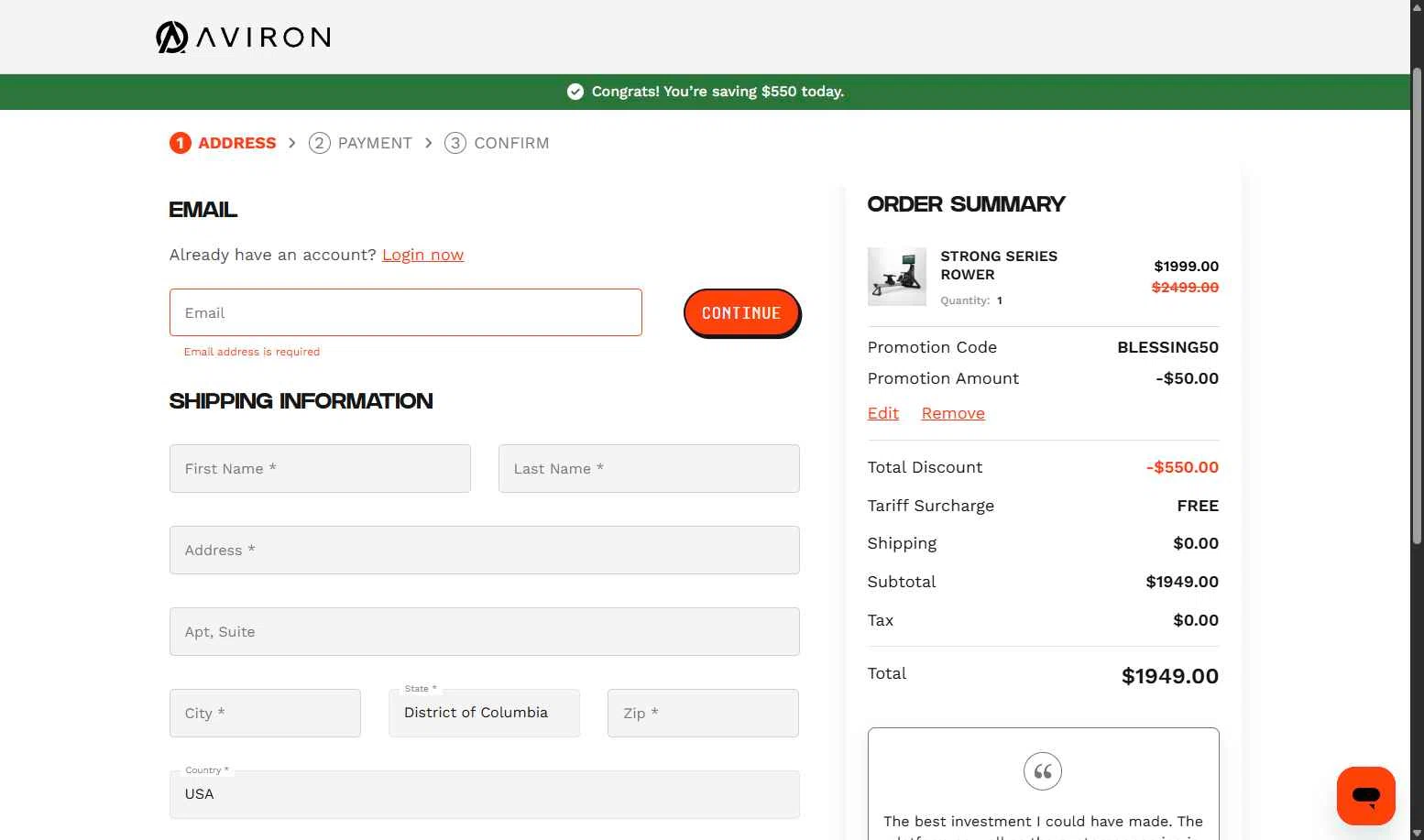Image resolution: width=1424 pixels, height=840 pixels.
Task: Focus the First Name field
Action: pos(320,468)
